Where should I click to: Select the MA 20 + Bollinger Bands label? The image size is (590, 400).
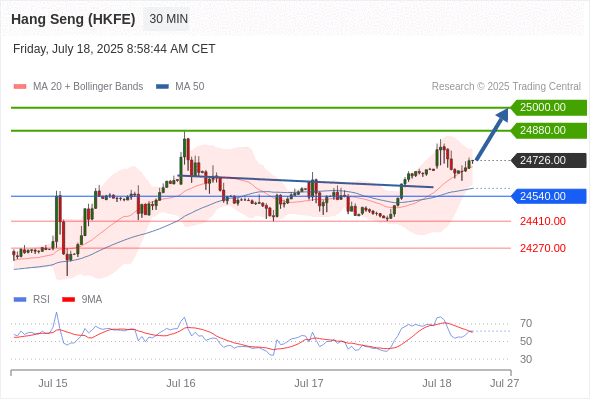[88, 87]
